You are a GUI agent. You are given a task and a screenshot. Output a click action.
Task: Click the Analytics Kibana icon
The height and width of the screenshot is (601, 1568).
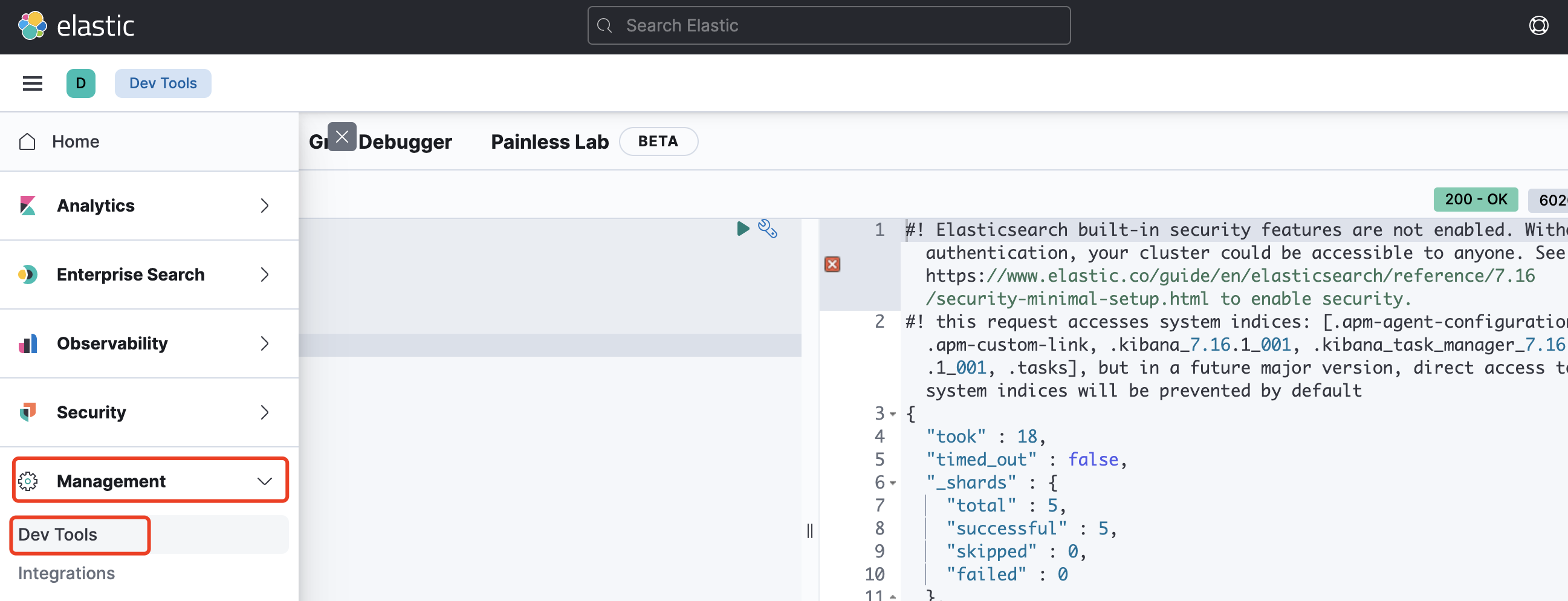coord(27,206)
